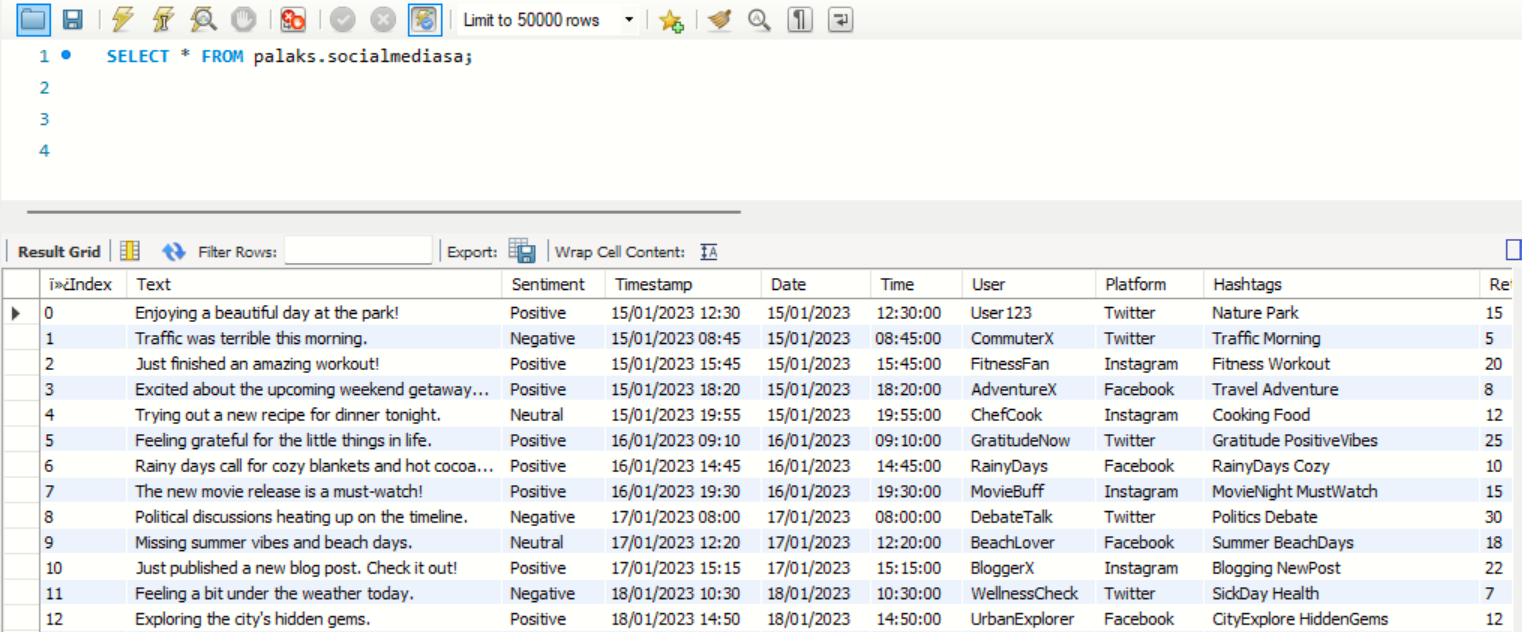Select user cell 'CommuterX'
This screenshot has width=1522, height=632.
pyautogui.click(x=1030, y=339)
